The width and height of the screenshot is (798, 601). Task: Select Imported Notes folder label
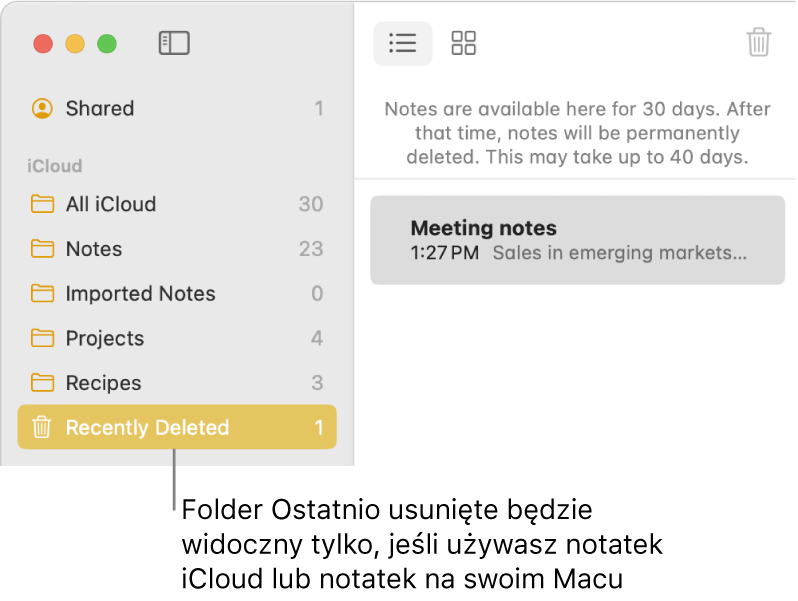pos(141,294)
